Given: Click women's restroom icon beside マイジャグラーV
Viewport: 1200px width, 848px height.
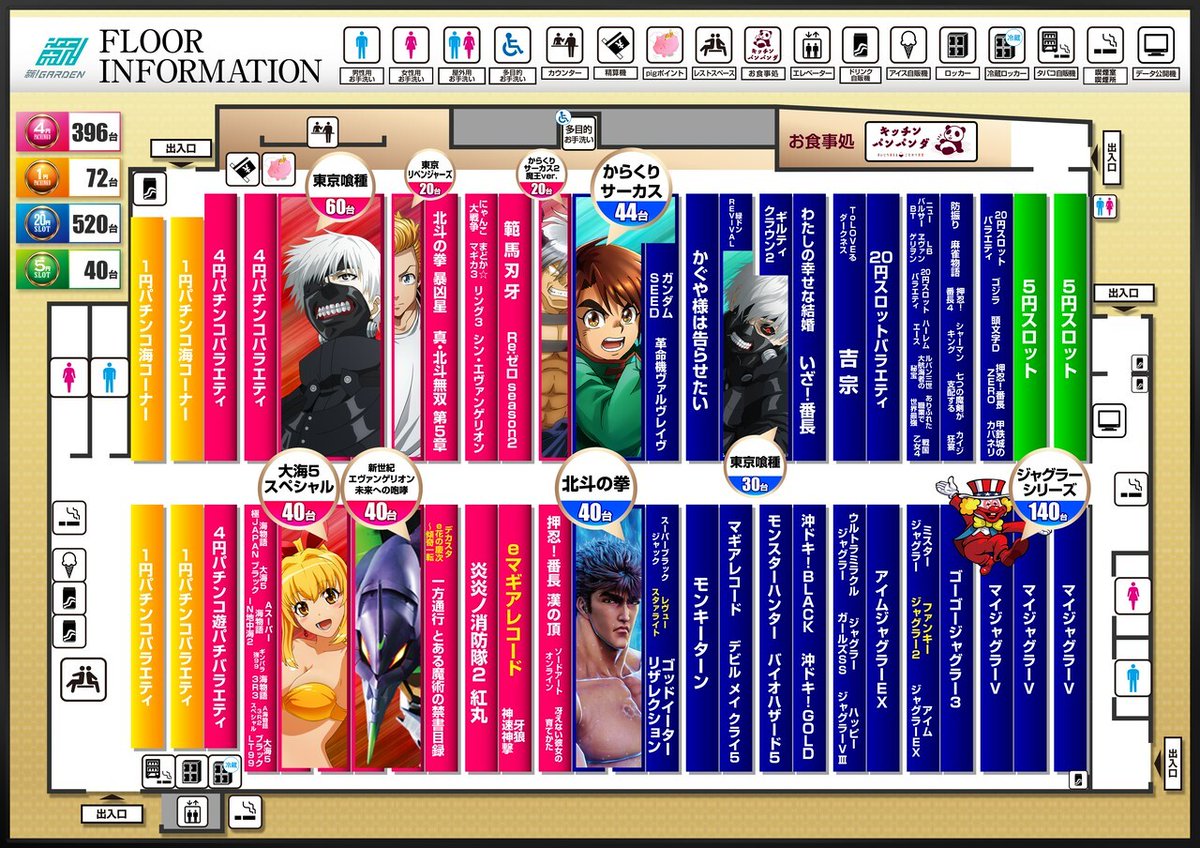Looking at the screenshot, I should 1133,597.
